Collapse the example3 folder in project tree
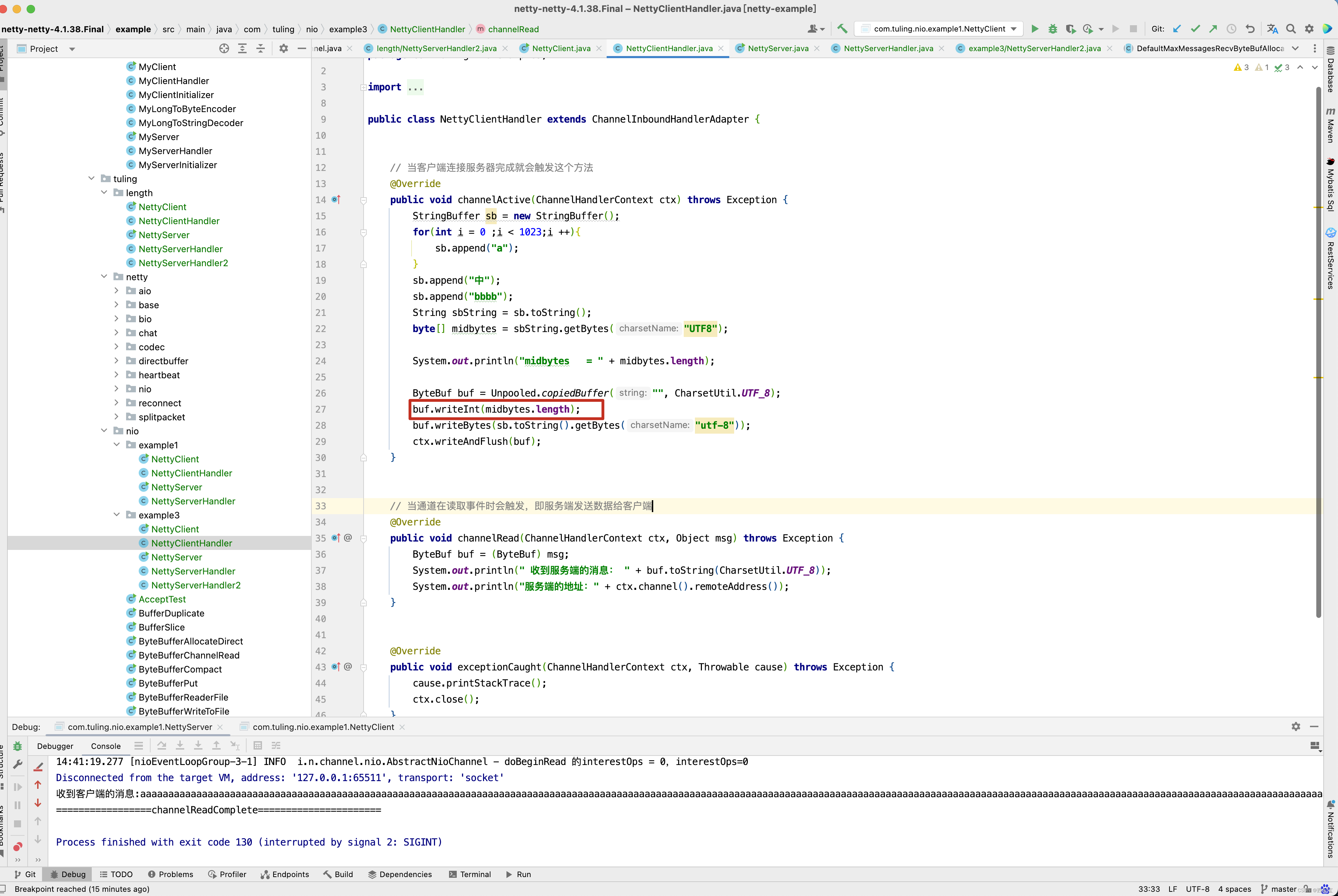 pos(117,515)
